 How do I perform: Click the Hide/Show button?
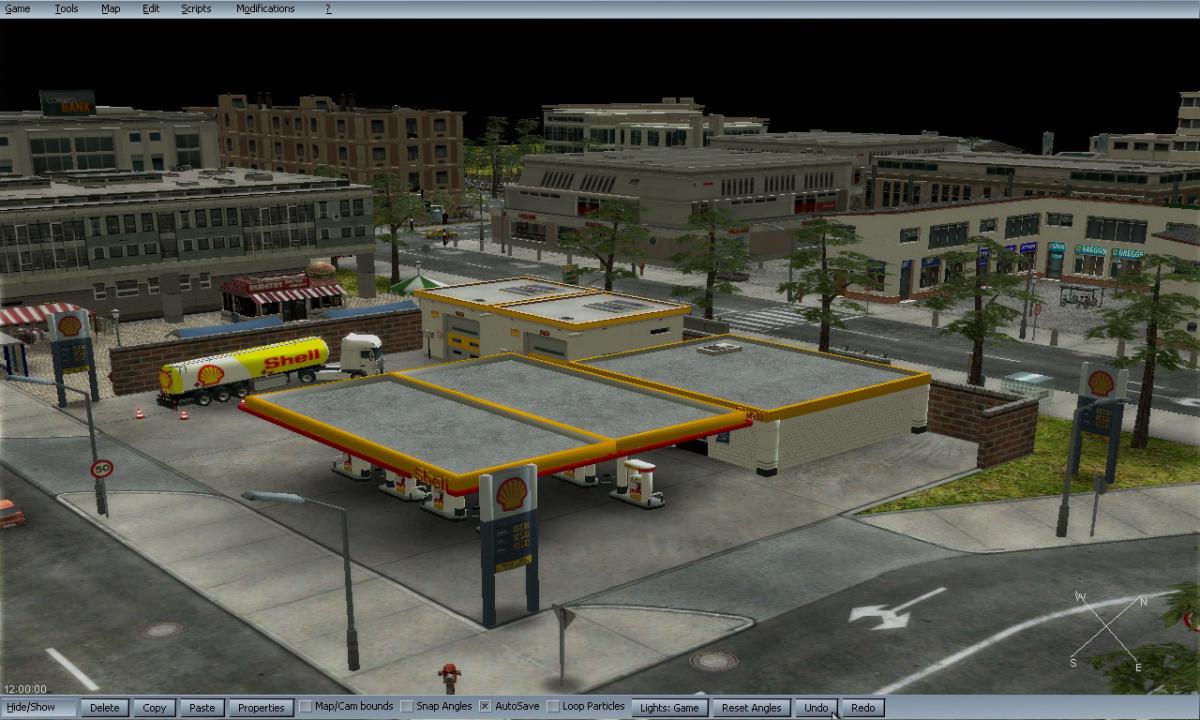pyautogui.click(x=39, y=708)
